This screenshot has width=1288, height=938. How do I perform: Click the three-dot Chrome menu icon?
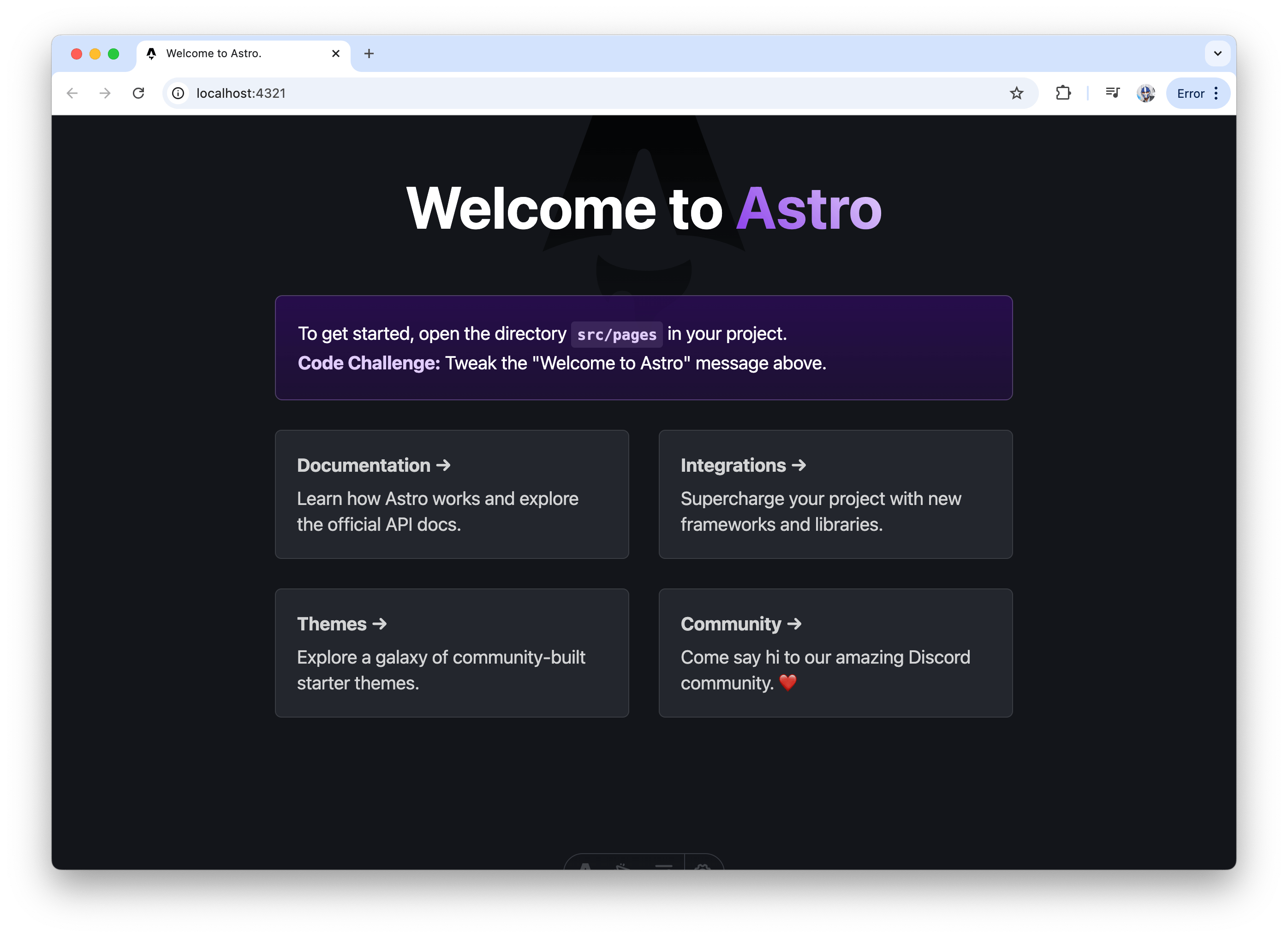1216,93
